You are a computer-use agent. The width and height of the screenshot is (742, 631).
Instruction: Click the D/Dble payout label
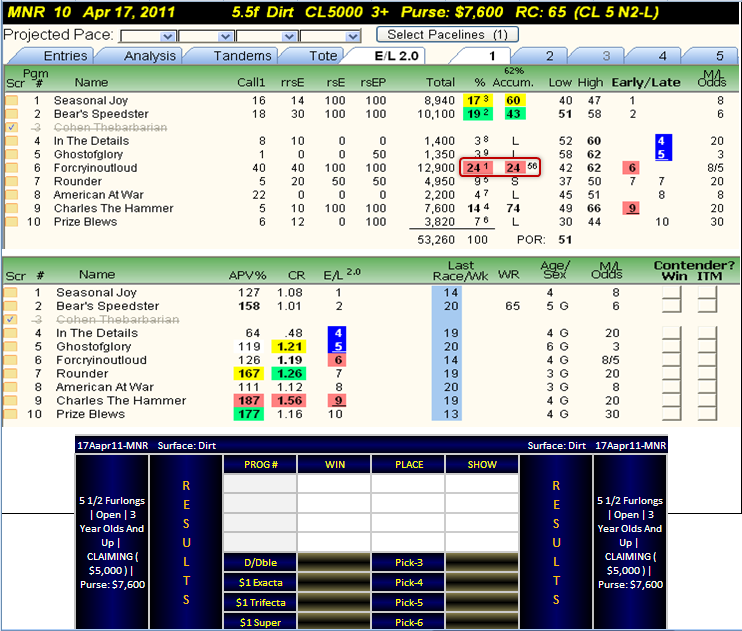[260, 562]
